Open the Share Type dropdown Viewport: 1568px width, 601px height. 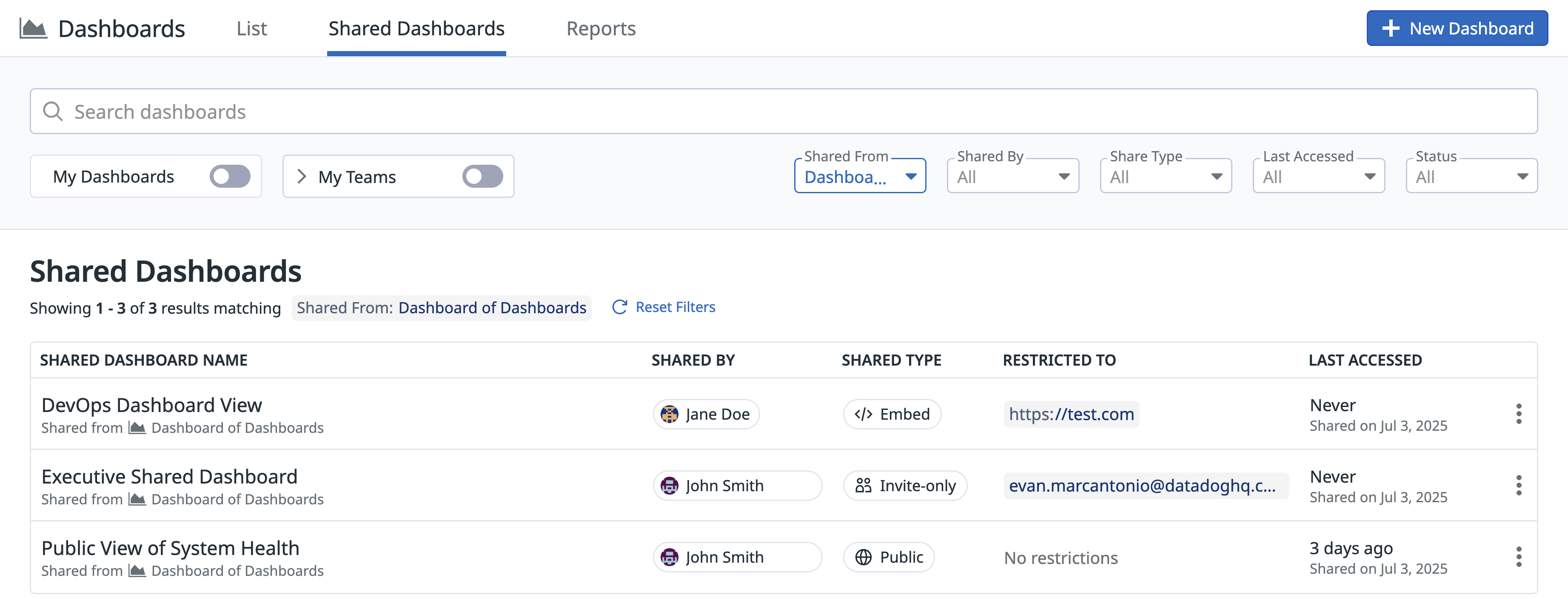(x=1166, y=176)
